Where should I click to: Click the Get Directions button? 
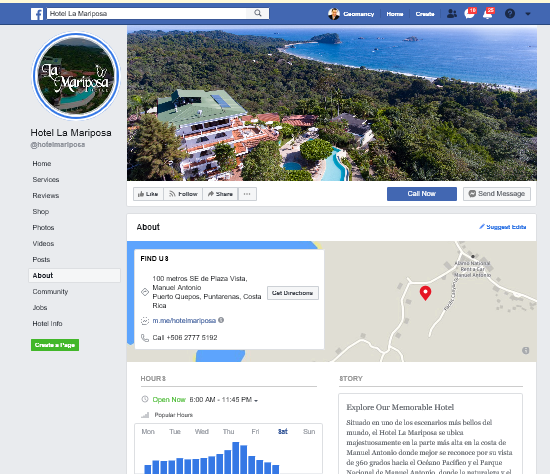(293, 293)
